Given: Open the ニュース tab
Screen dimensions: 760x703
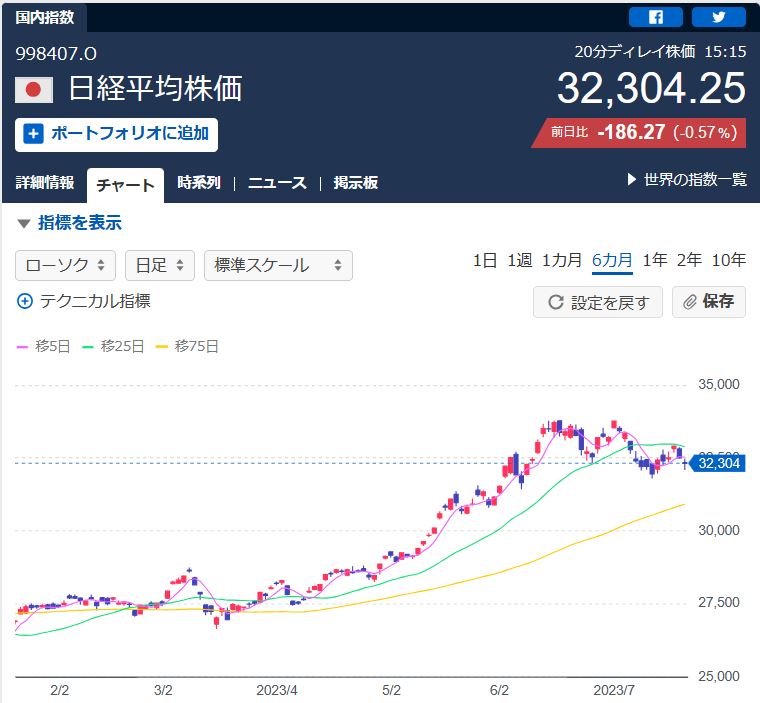Looking at the screenshot, I should (x=277, y=183).
